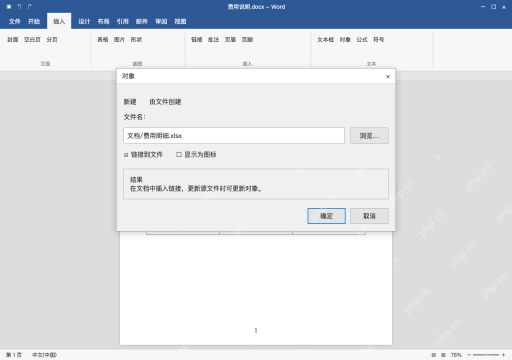Select the 插入 ribbon tab
Viewport: 512px width, 360px height.
[x=59, y=21]
